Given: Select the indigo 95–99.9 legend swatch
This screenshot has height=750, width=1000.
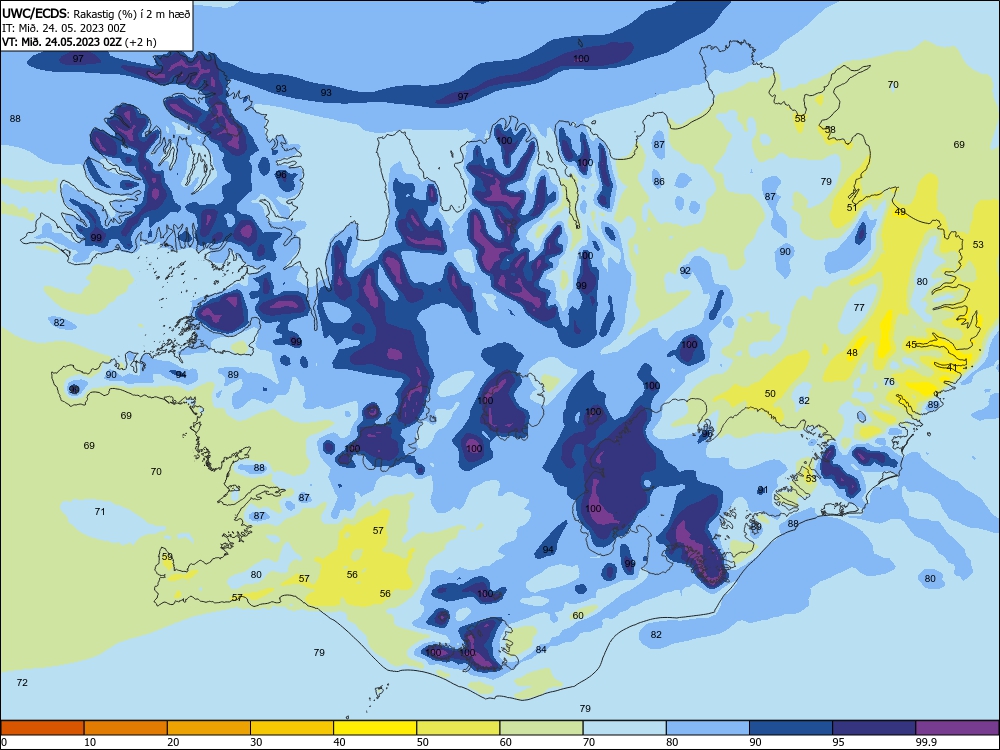Looking at the screenshot, I should pyautogui.click(x=874, y=728).
